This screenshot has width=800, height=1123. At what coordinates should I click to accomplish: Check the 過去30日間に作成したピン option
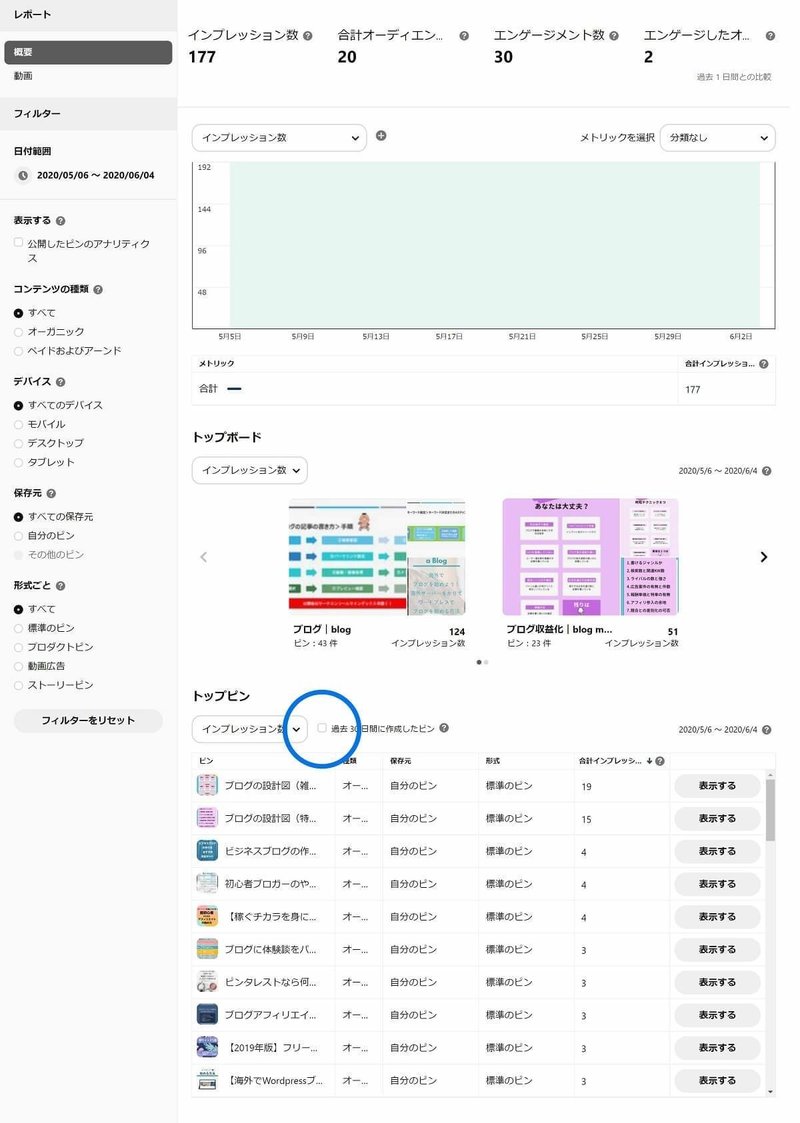[x=322, y=728]
